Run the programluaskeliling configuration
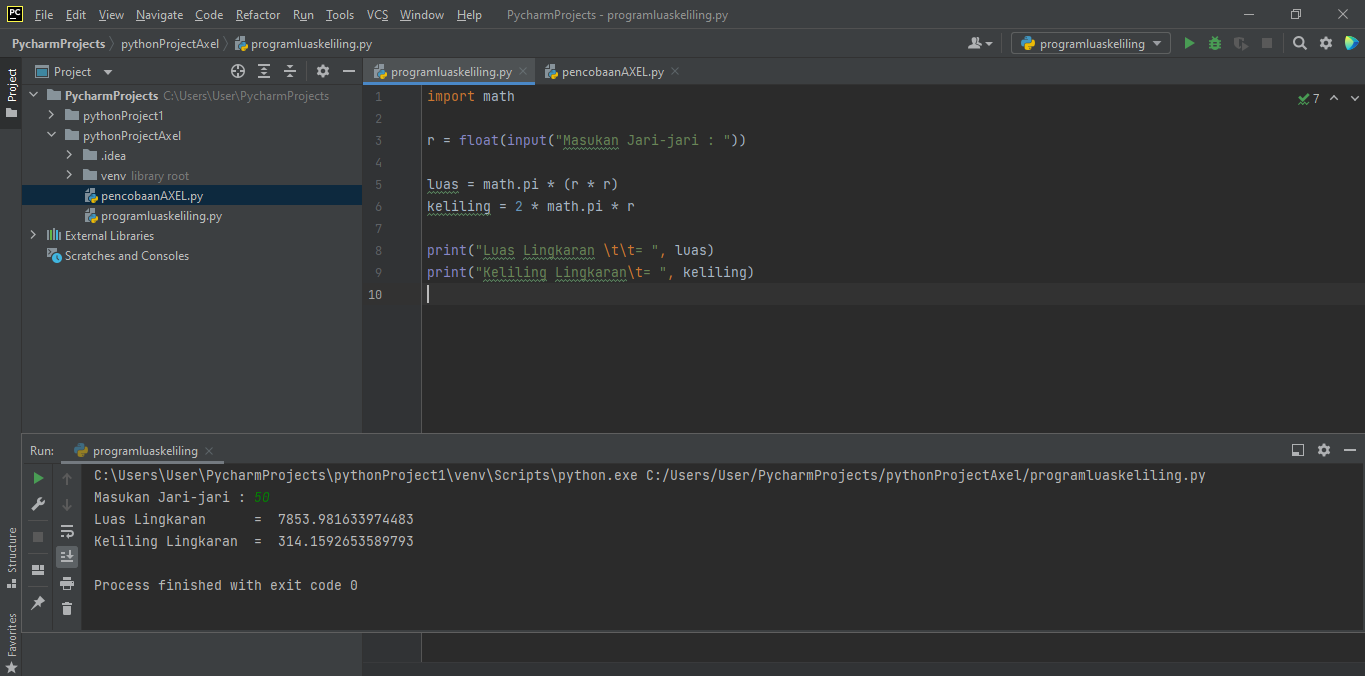The image size is (1365, 676). [1188, 43]
